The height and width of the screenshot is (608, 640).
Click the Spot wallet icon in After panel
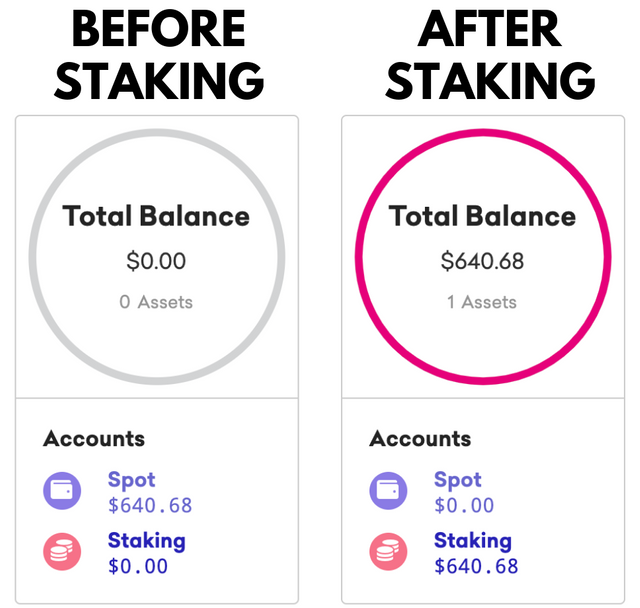click(388, 490)
